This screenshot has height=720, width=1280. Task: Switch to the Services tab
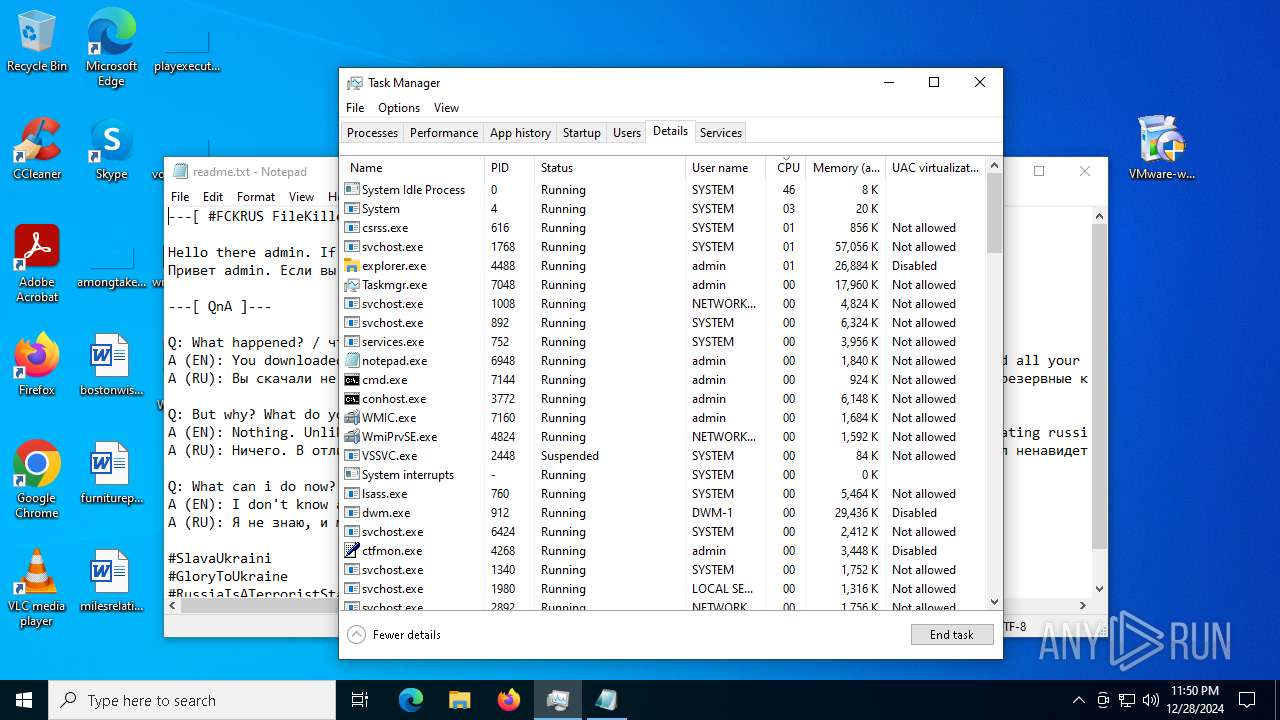click(x=721, y=133)
